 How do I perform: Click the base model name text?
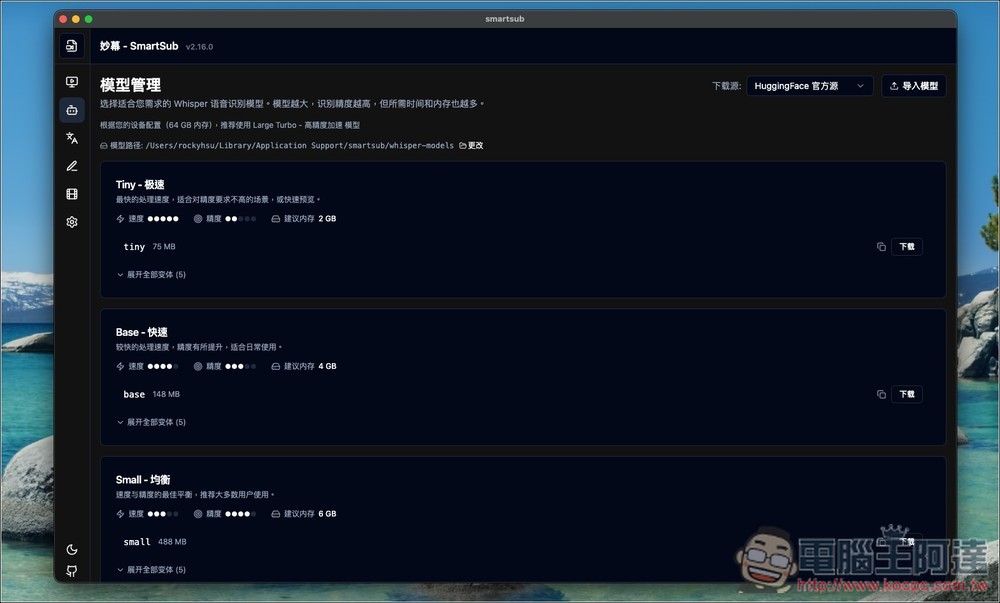[134, 395]
